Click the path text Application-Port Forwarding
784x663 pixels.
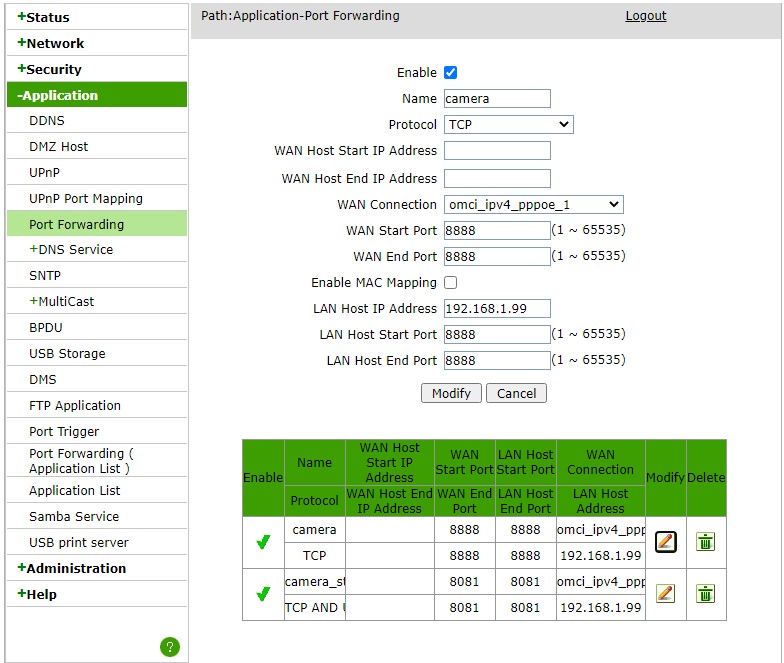click(x=316, y=16)
